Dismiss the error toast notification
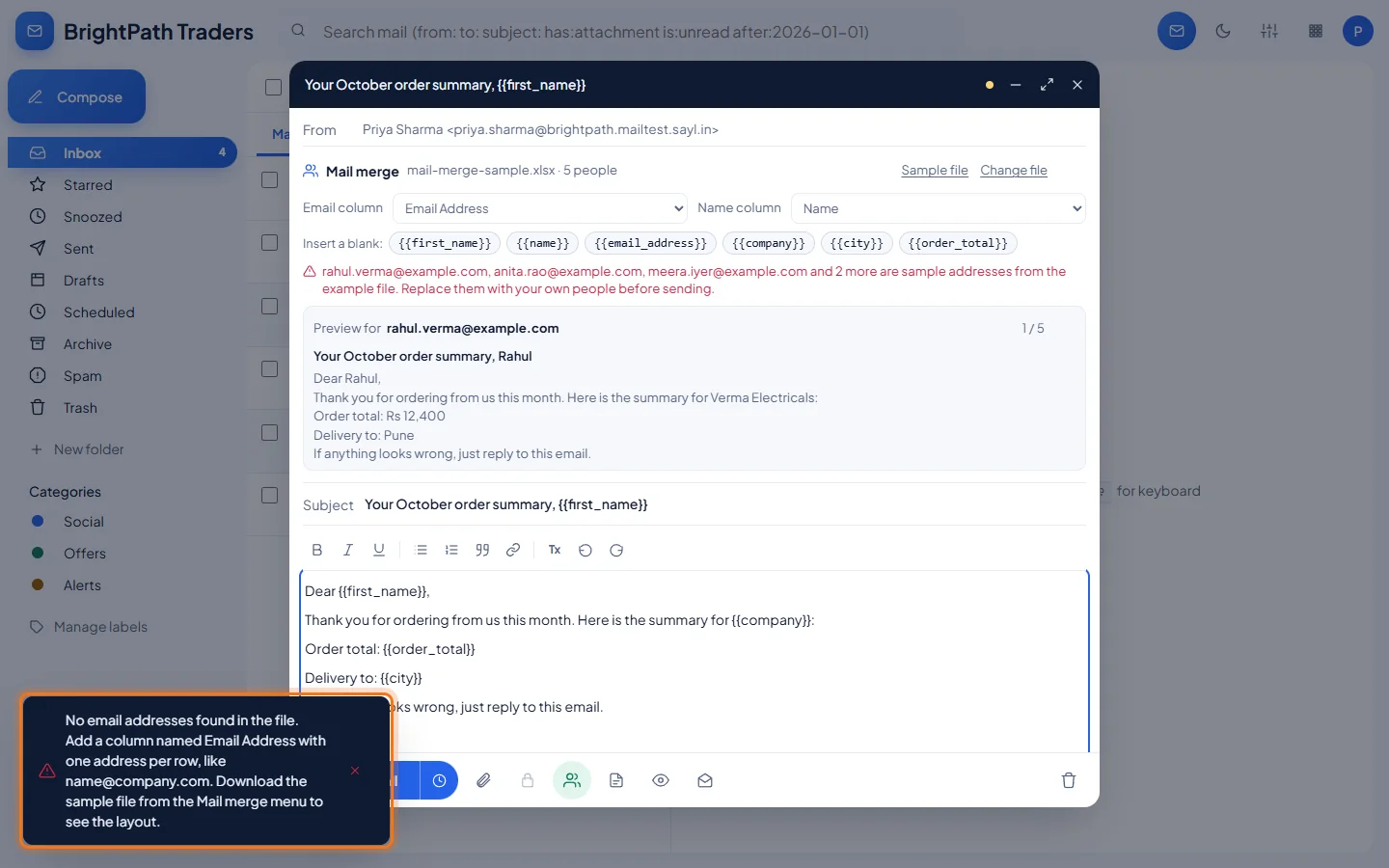Viewport: 1389px width, 868px height. (355, 771)
